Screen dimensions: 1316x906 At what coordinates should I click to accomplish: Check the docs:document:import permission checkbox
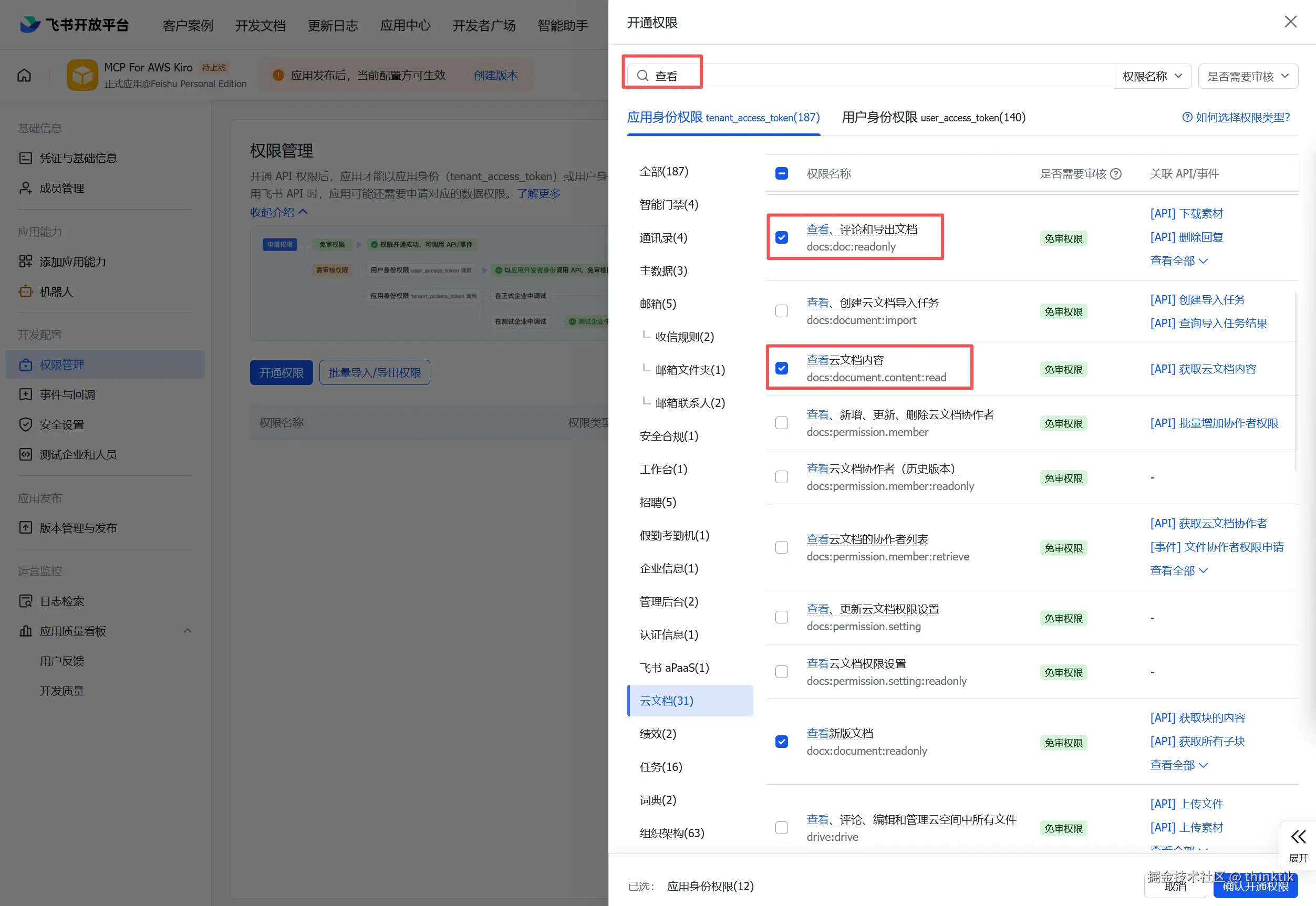tap(781, 311)
